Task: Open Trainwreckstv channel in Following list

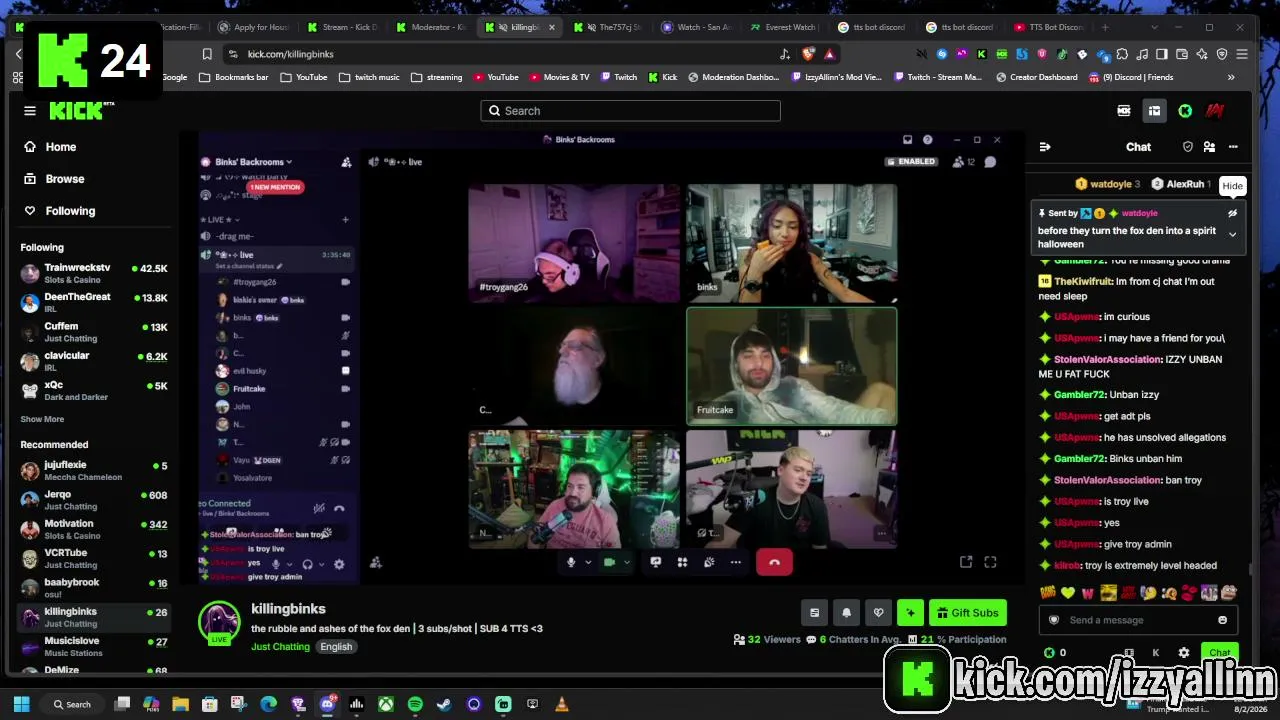Action: (93, 273)
